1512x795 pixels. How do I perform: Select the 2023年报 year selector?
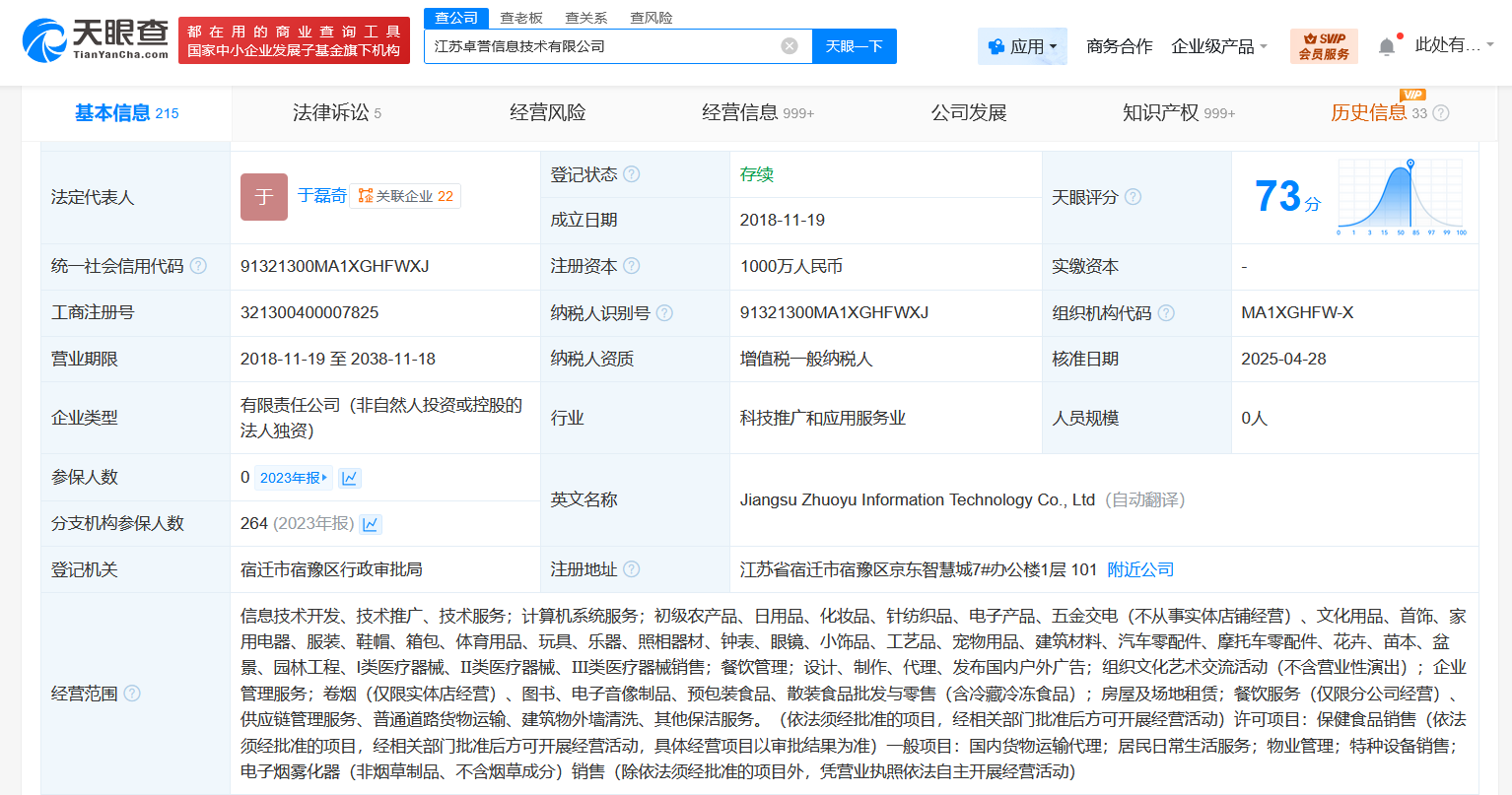tap(294, 478)
